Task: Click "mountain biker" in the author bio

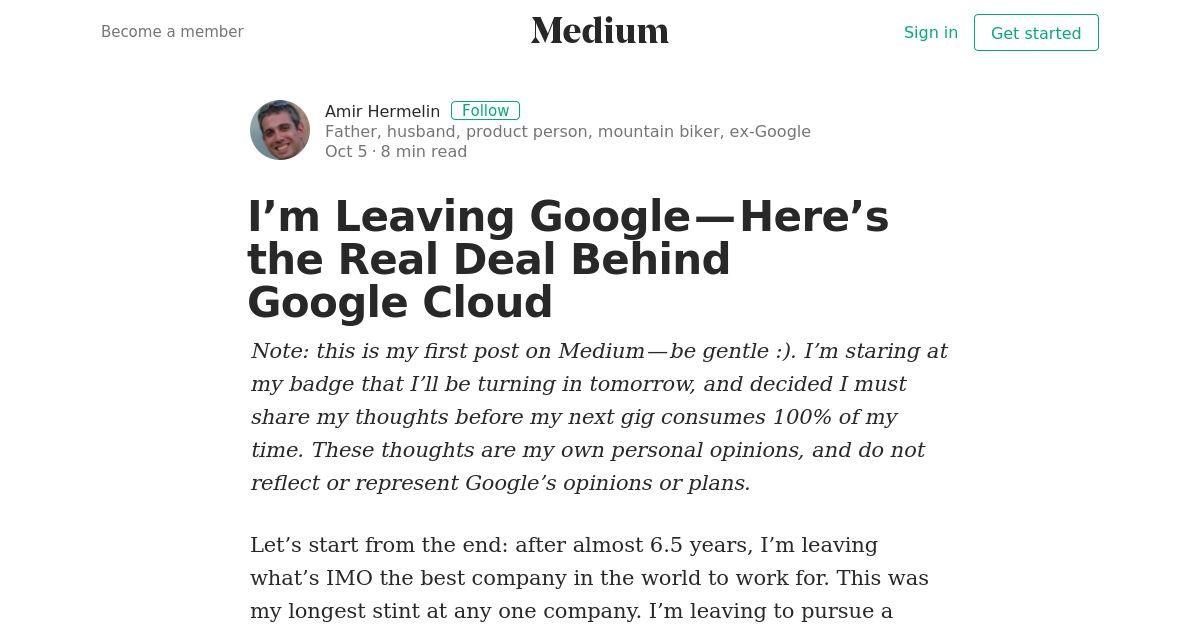Action: (658, 131)
